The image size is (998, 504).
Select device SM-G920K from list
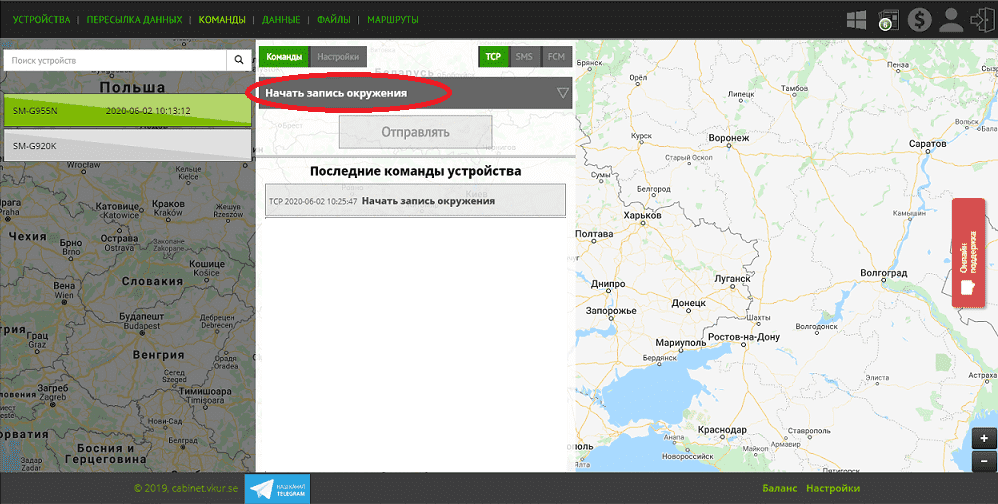tap(126, 145)
